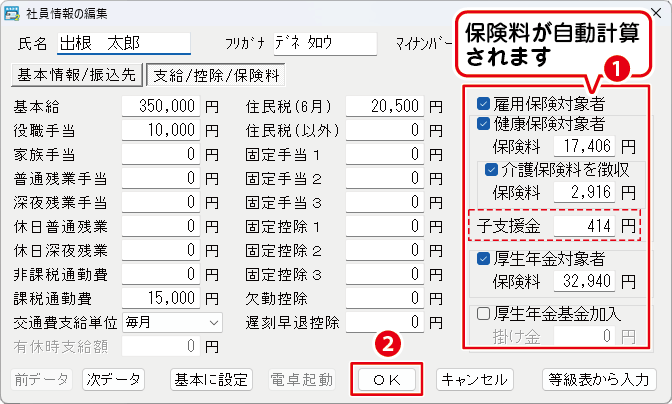Switch to 基本情報/振込先 tab
This screenshot has width=672, height=404.
(76, 74)
